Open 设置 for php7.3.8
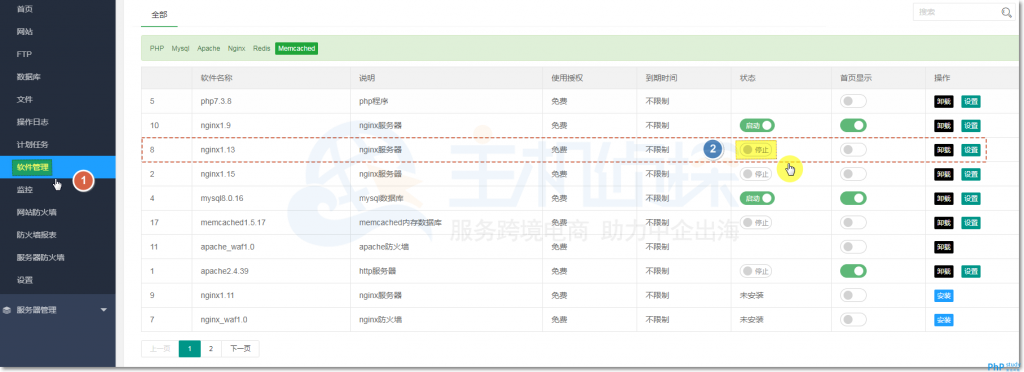Viewport: 1024px width, 372px height. tap(971, 101)
